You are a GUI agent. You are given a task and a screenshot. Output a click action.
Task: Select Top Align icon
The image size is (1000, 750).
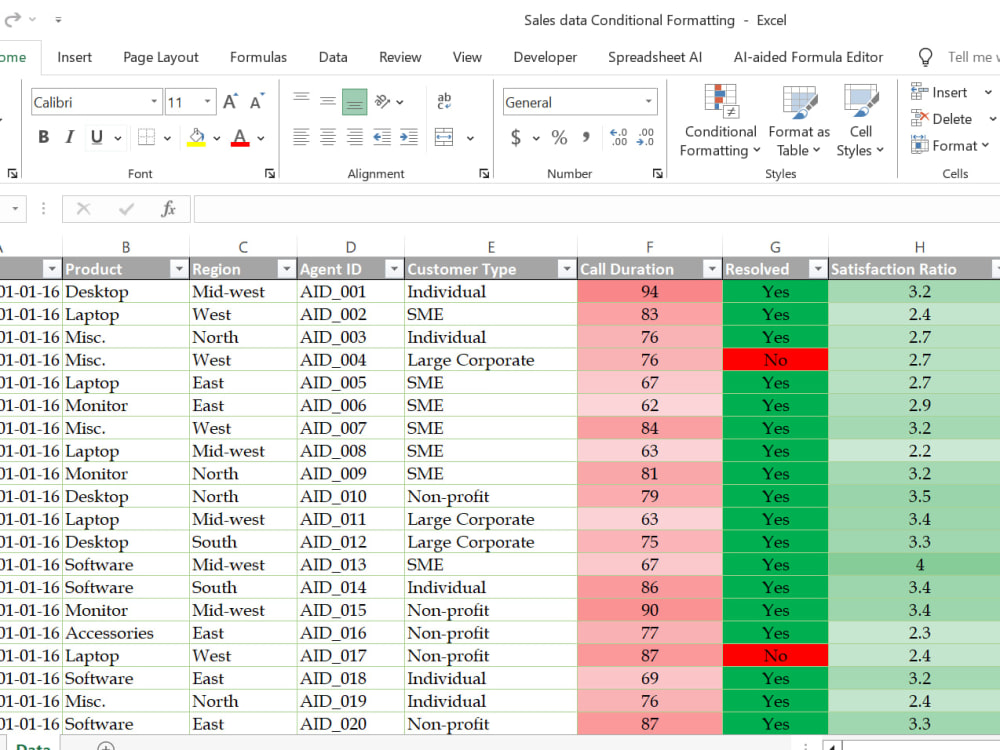[301, 101]
